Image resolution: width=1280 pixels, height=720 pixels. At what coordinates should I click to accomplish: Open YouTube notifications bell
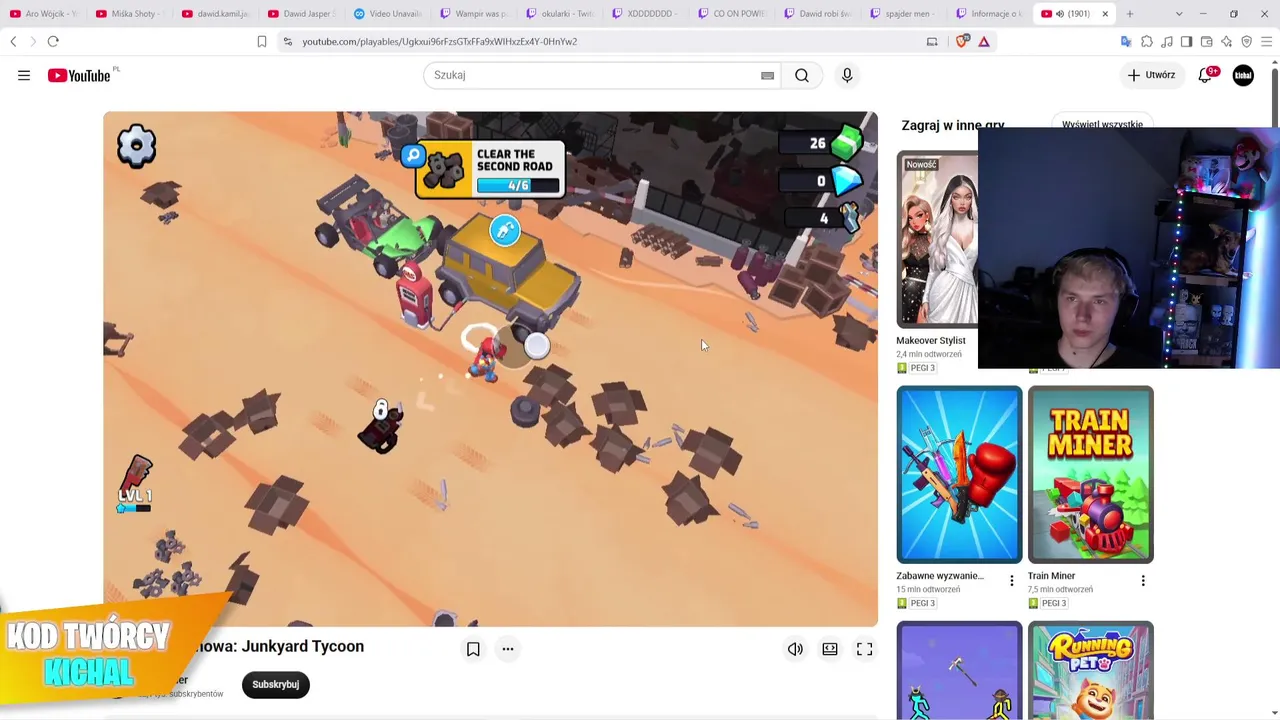1206,75
